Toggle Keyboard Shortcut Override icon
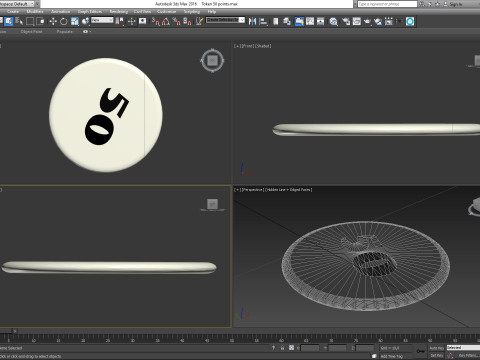Screen dimensions: 480x360 [143, 22]
